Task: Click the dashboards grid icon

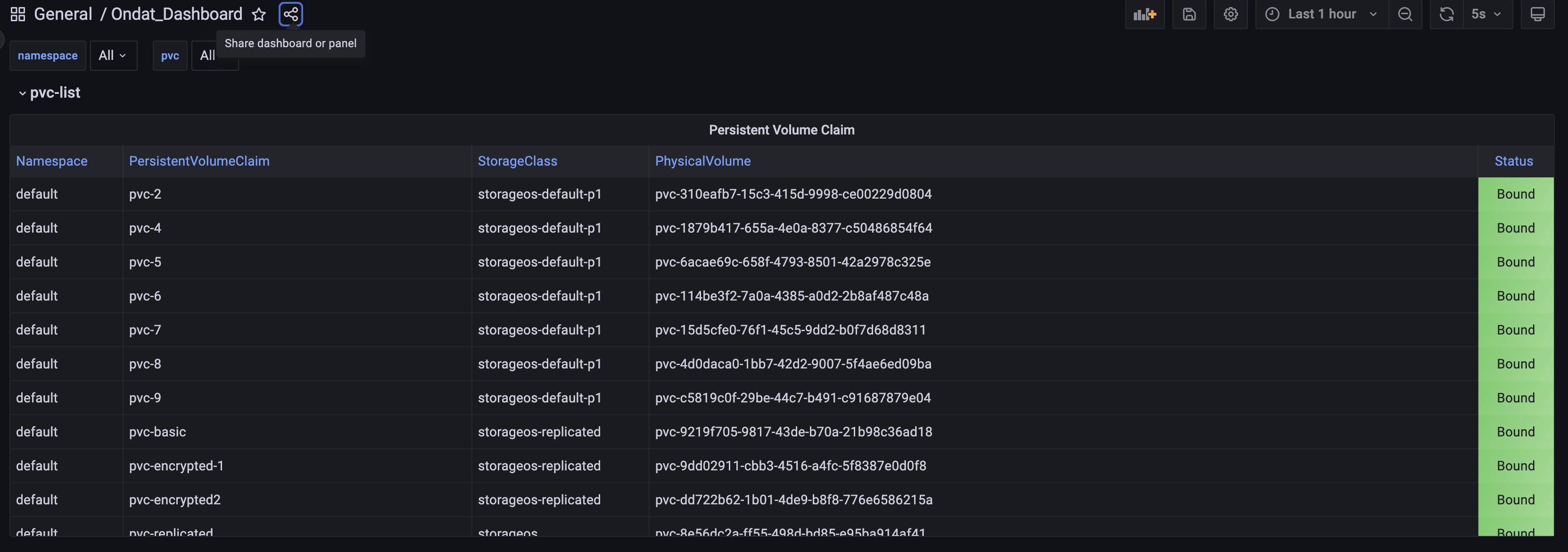Action: 17,14
